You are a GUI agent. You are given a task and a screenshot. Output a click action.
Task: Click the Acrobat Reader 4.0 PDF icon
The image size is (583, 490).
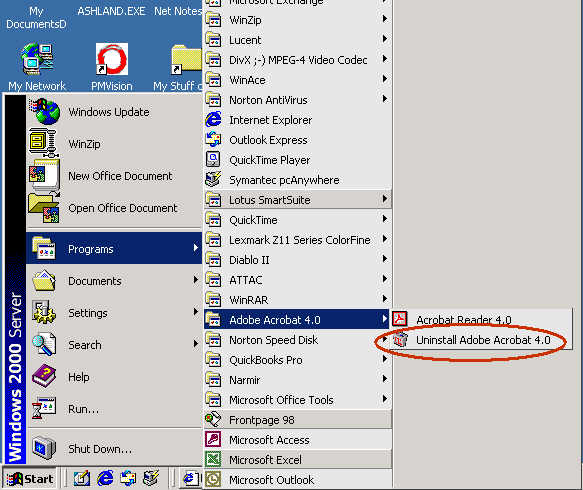pyautogui.click(x=400, y=319)
